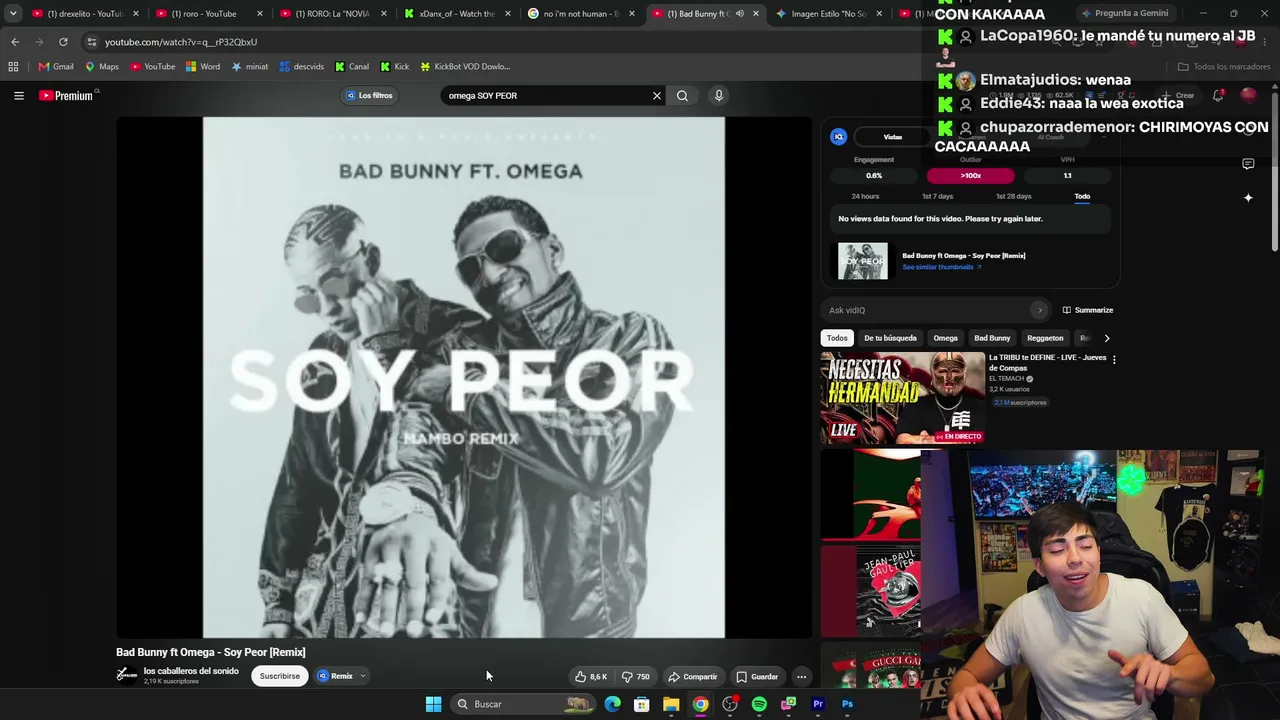The image size is (1280, 720).
Task: Open See similar thumbnails link
Action: (x=941, y=267)
